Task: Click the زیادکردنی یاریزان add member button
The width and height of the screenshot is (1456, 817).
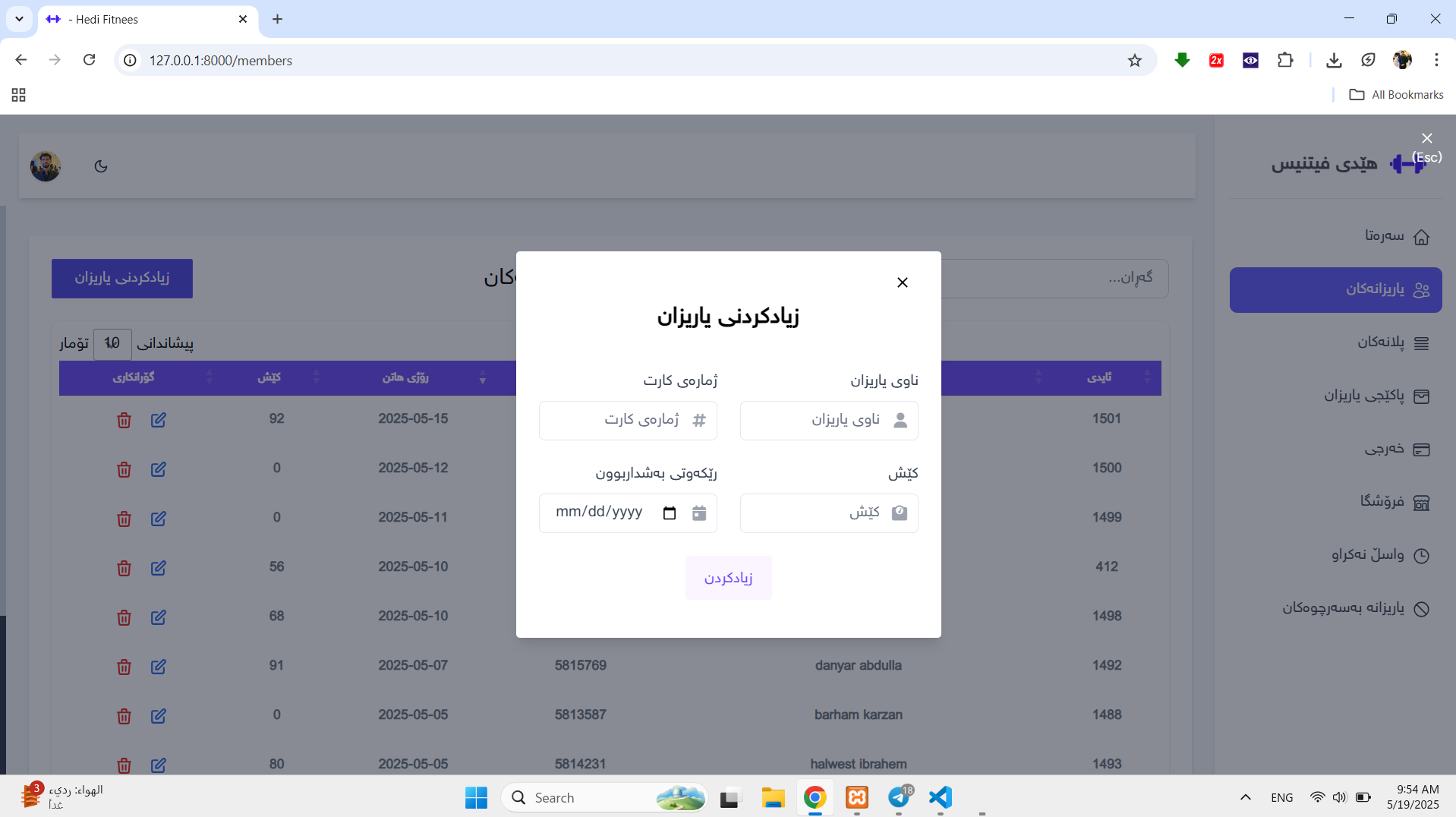Action: point(122,278)
